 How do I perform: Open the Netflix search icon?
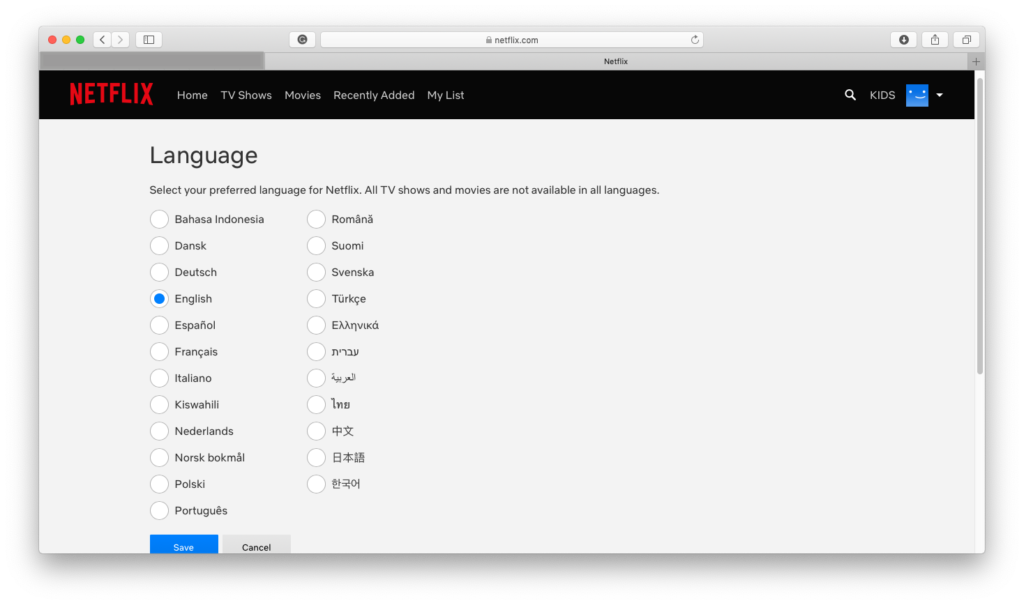click(x=850, y=95)
